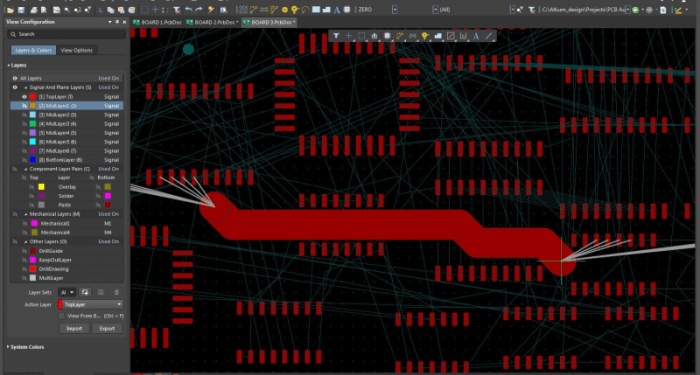Open the Active Layer dropdown

[91, 304]
